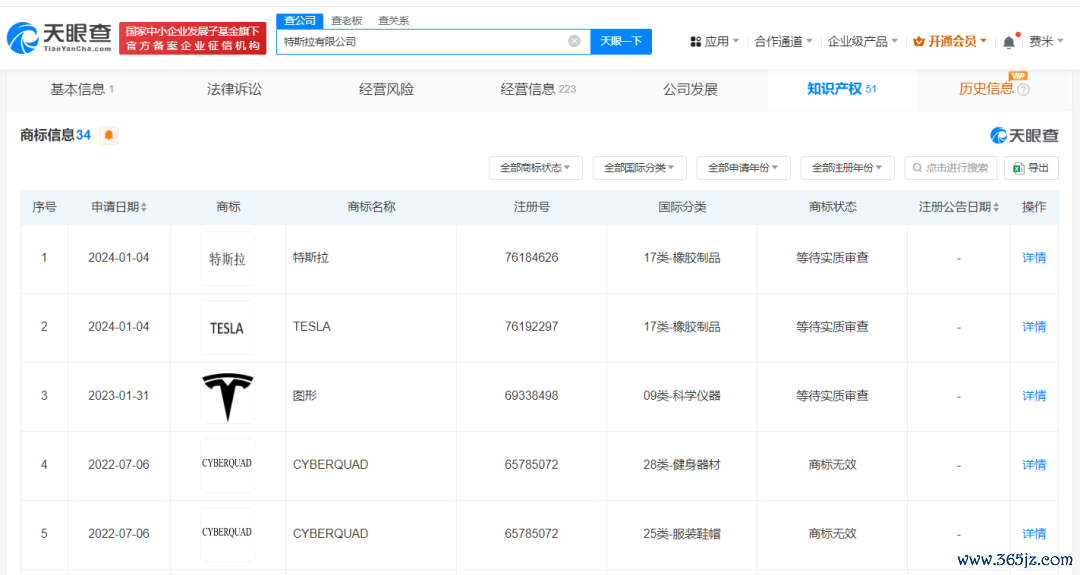
Task: Open 详情 for CYBERQUAD 28类 row
Action: tap(1034, 465)
